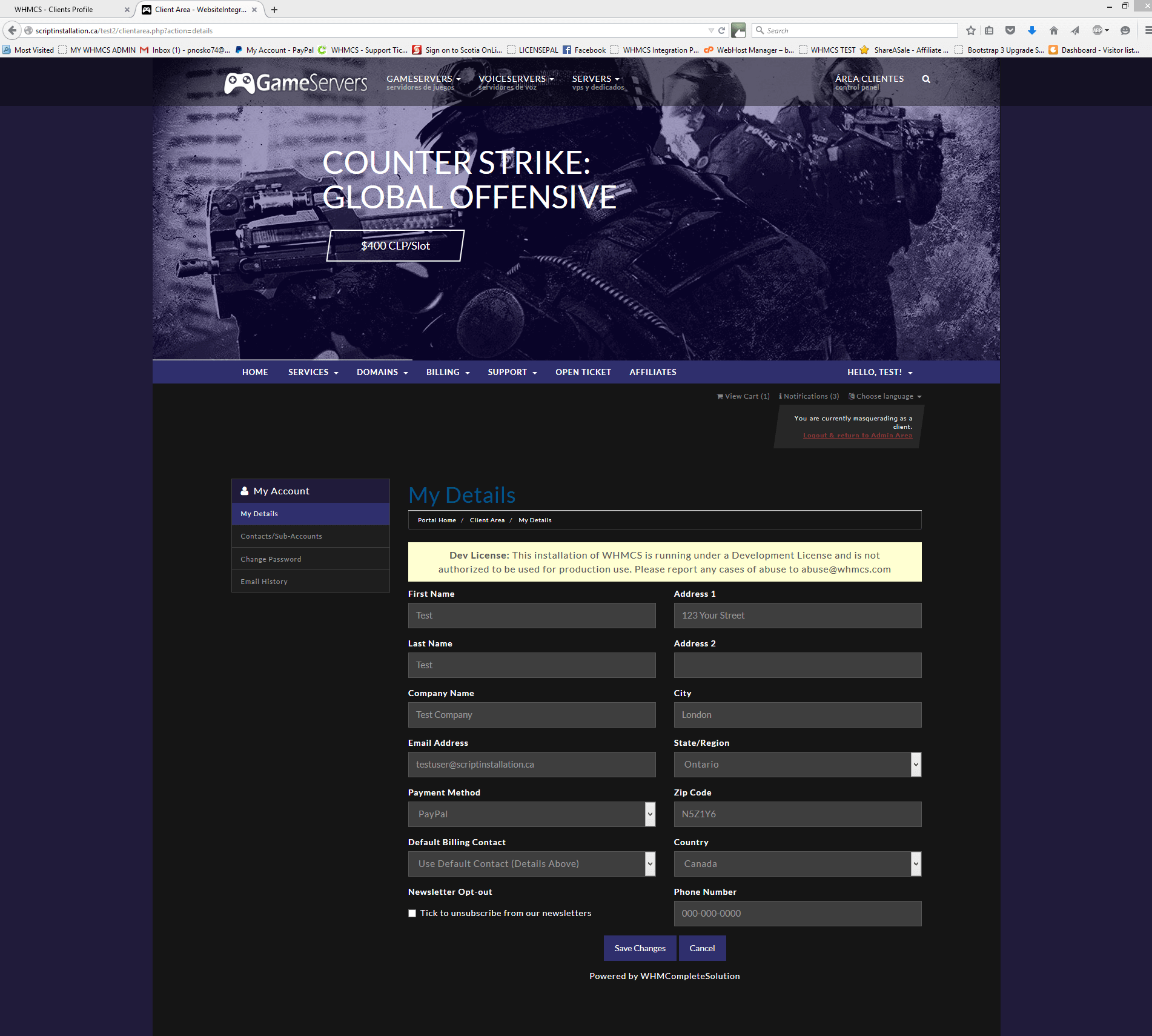This screenshot has height=1036, width=1152.
Task: Open the Country dropdown showing Canada
Action: pos(798,864)
